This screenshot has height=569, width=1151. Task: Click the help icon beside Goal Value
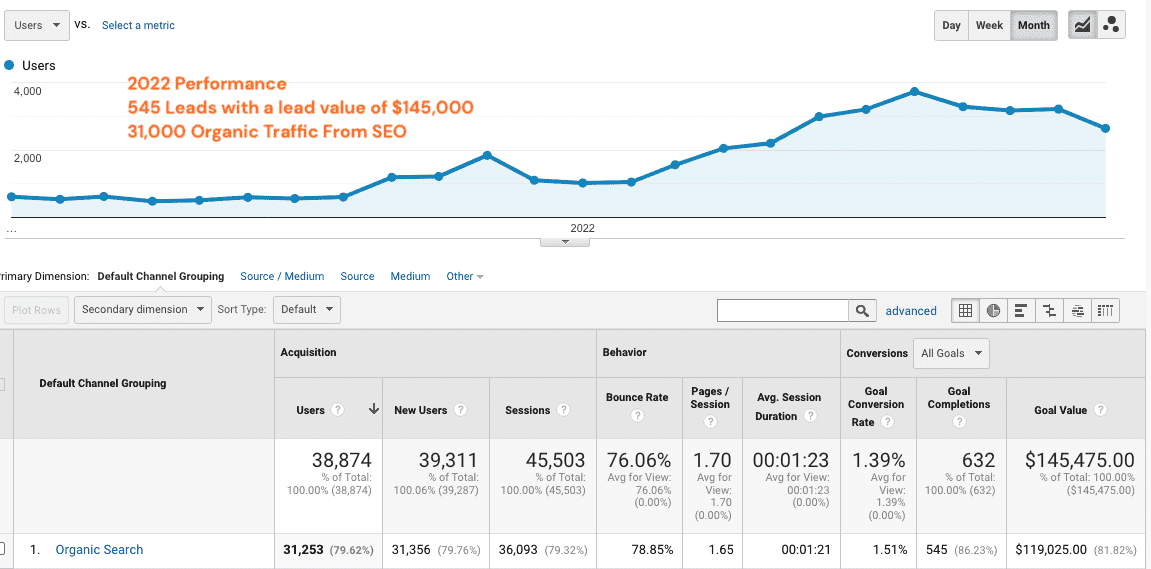[x=1100, y=410]
